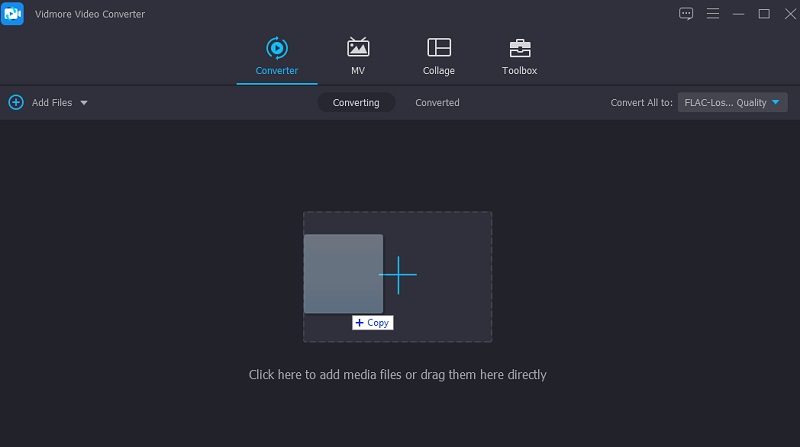Image resolution: width=800 pixels, height=447 pixels.
Task: Expand the Add Files dropdown arrow
Action: [x=84, y=103]
